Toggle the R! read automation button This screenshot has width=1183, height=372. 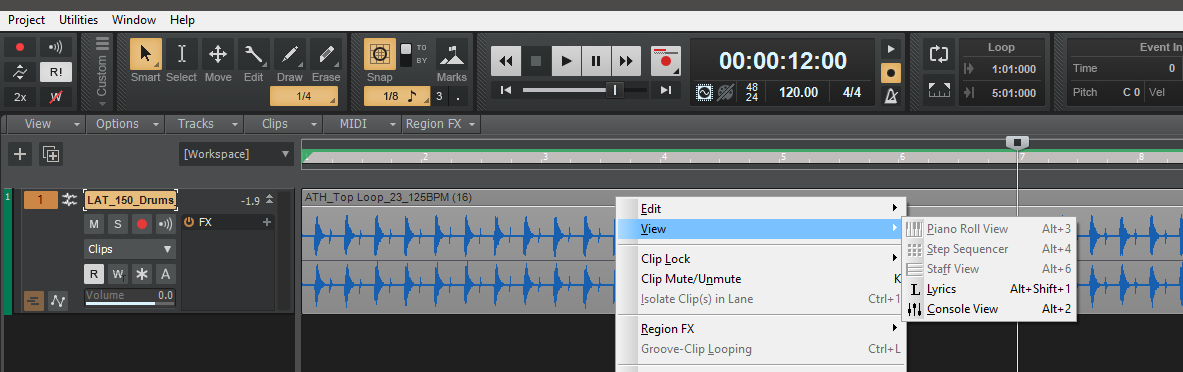(x=55, y=72)
